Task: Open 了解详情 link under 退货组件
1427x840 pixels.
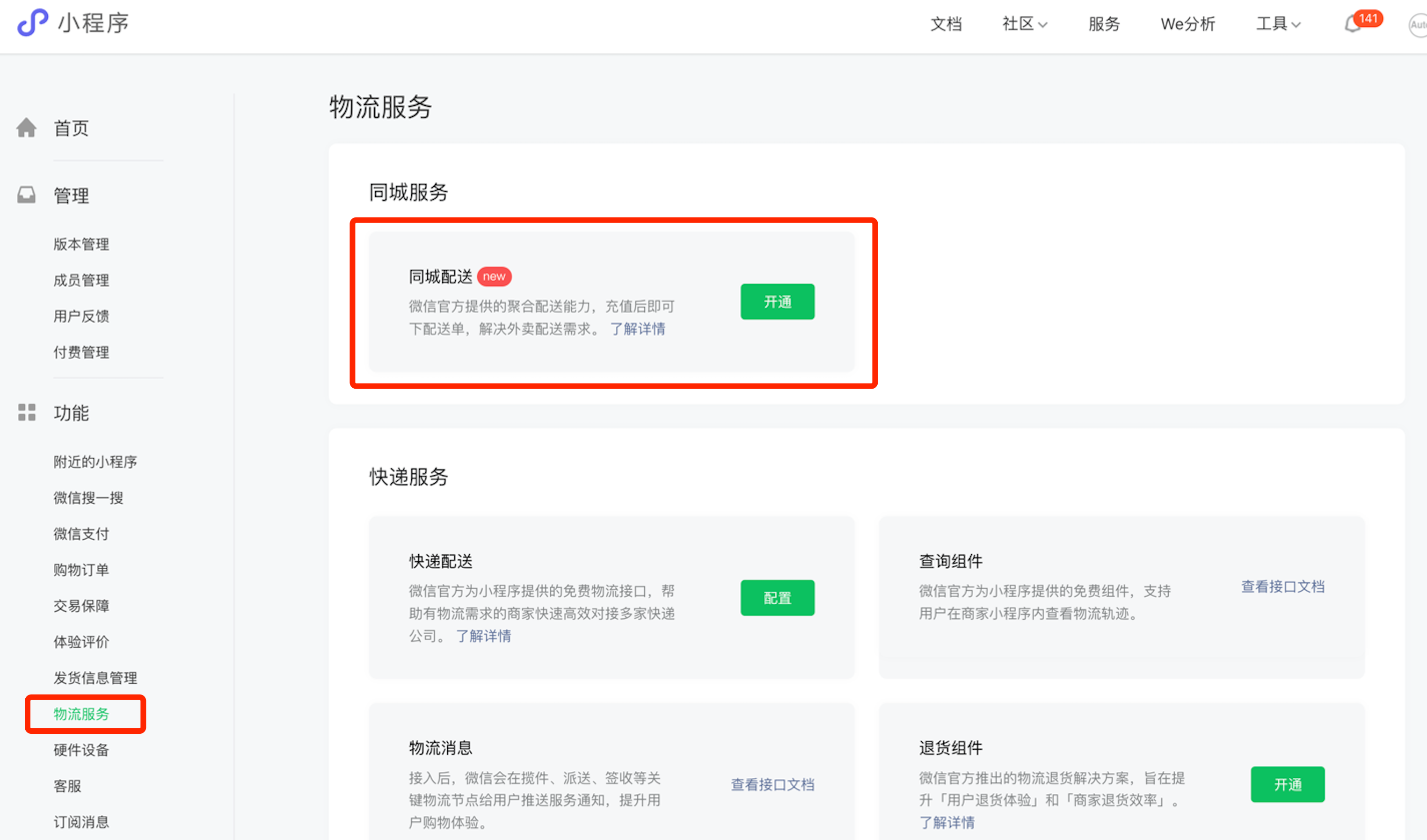Action: click(947, 822)
